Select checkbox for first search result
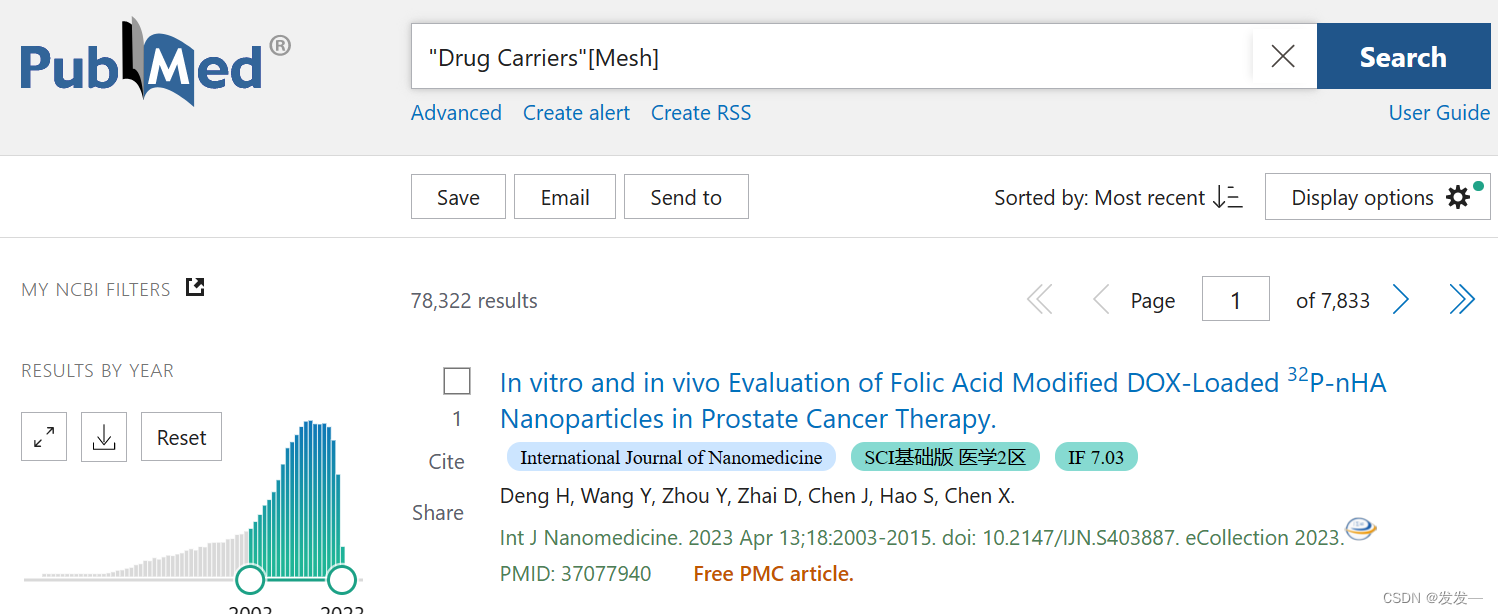This screenshot has width=1498, height=614. 457,381
